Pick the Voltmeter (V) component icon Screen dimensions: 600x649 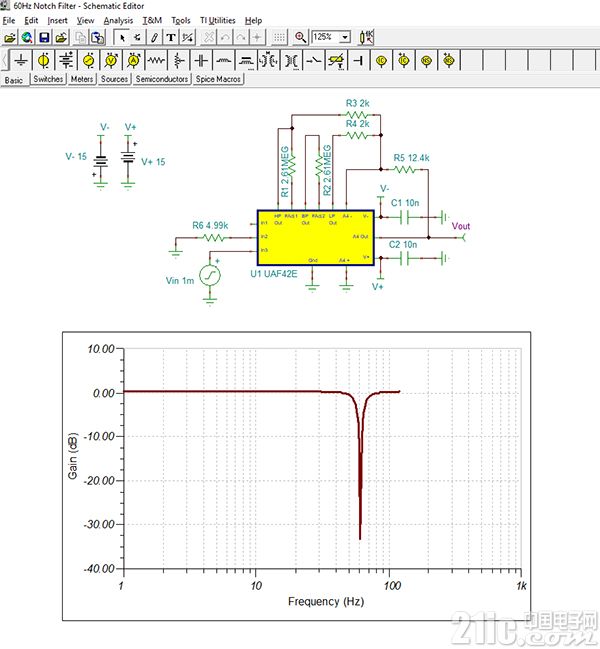(x=111, y=60)
